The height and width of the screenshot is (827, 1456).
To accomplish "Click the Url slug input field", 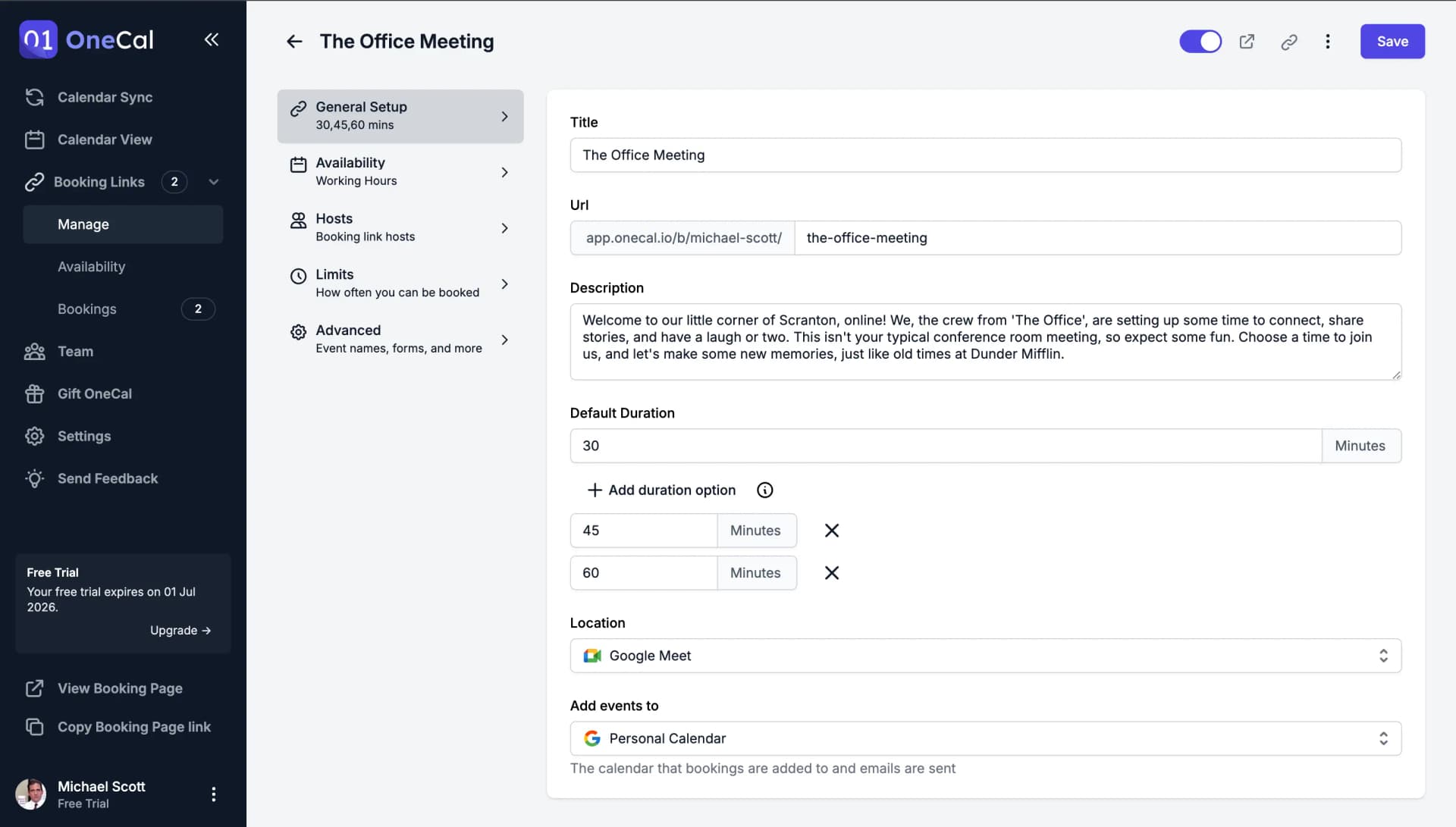I will tap(1097, 238).
